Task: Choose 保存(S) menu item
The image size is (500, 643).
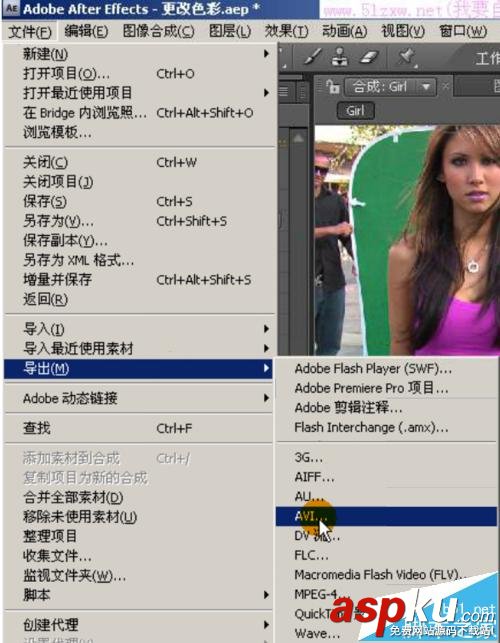Action: pyautogui.click(x=138, y=201)
